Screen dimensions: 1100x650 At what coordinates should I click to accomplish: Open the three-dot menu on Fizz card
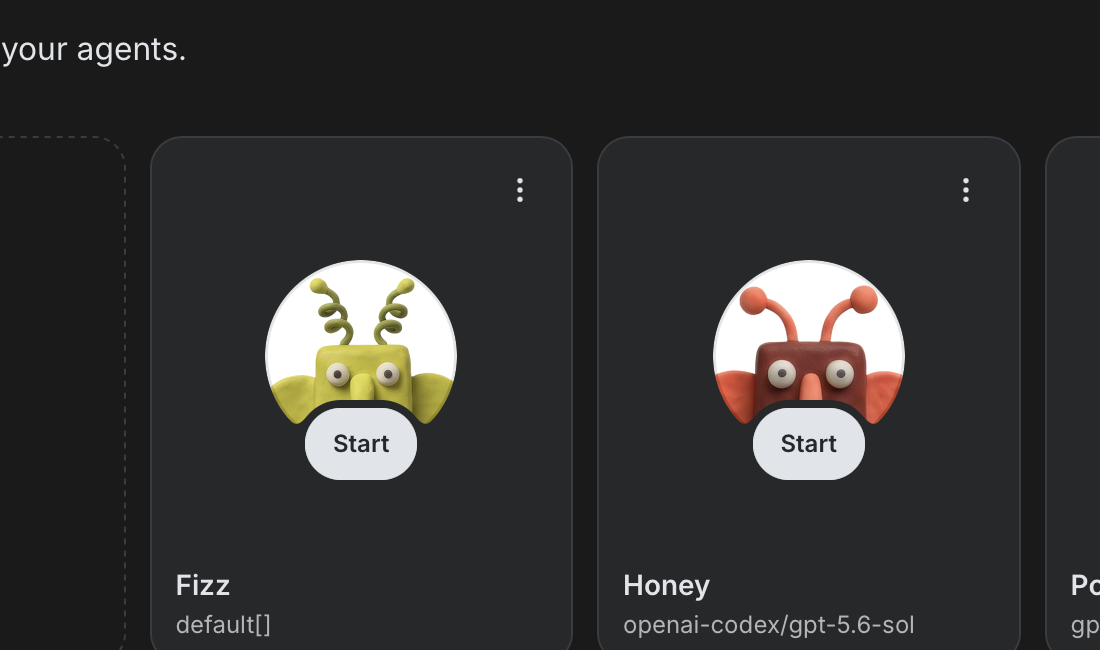point(520,190)
